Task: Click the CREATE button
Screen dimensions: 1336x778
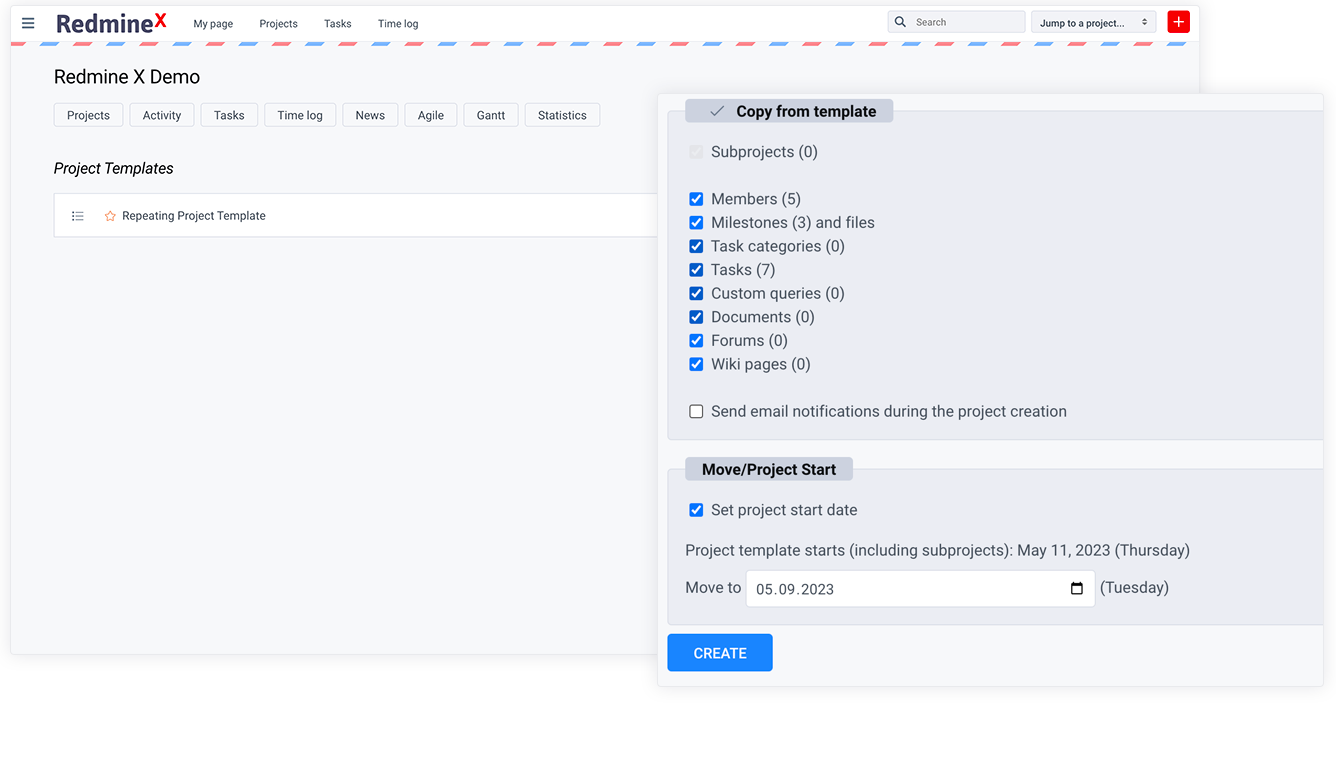Action: click(x=720, y=653)
